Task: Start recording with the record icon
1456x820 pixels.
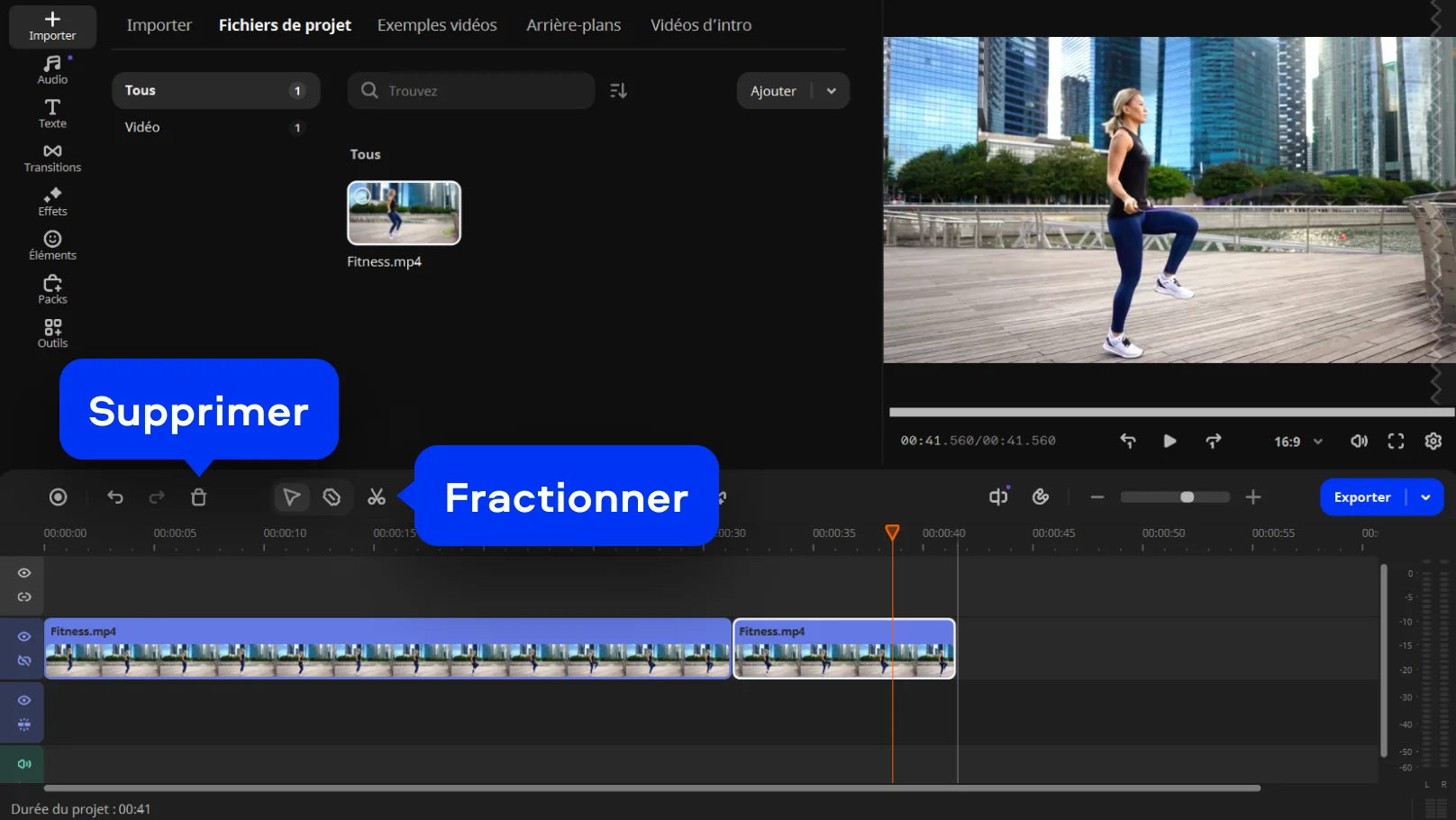Action: point(59,497)
